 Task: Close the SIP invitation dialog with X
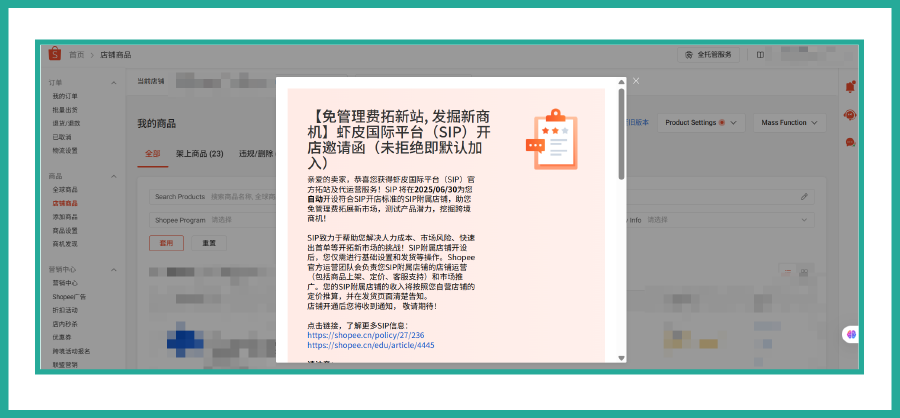[x=636, y=81]
